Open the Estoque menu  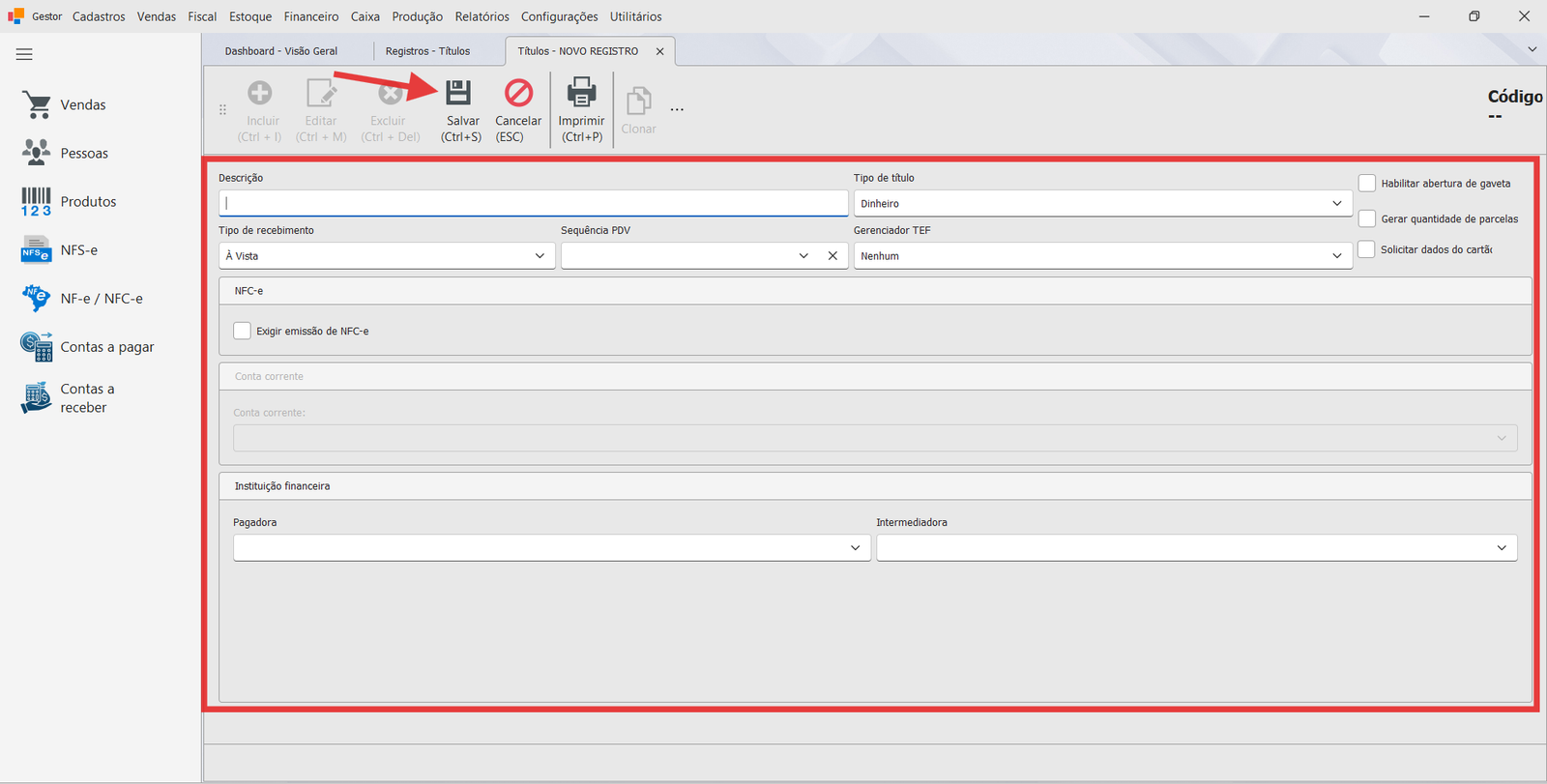coord(250,16)
